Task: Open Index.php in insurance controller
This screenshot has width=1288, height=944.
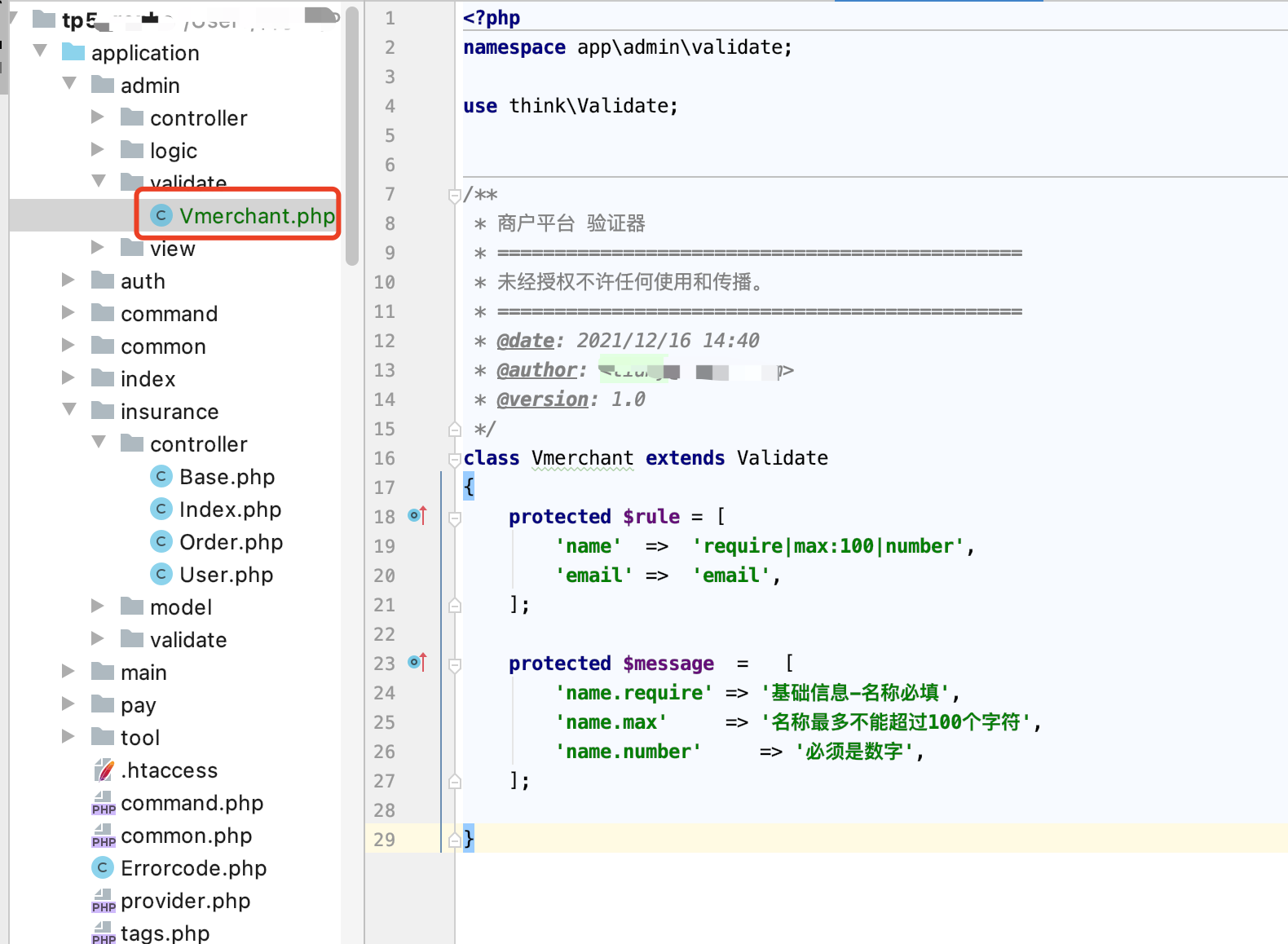Action: (230, 509)
